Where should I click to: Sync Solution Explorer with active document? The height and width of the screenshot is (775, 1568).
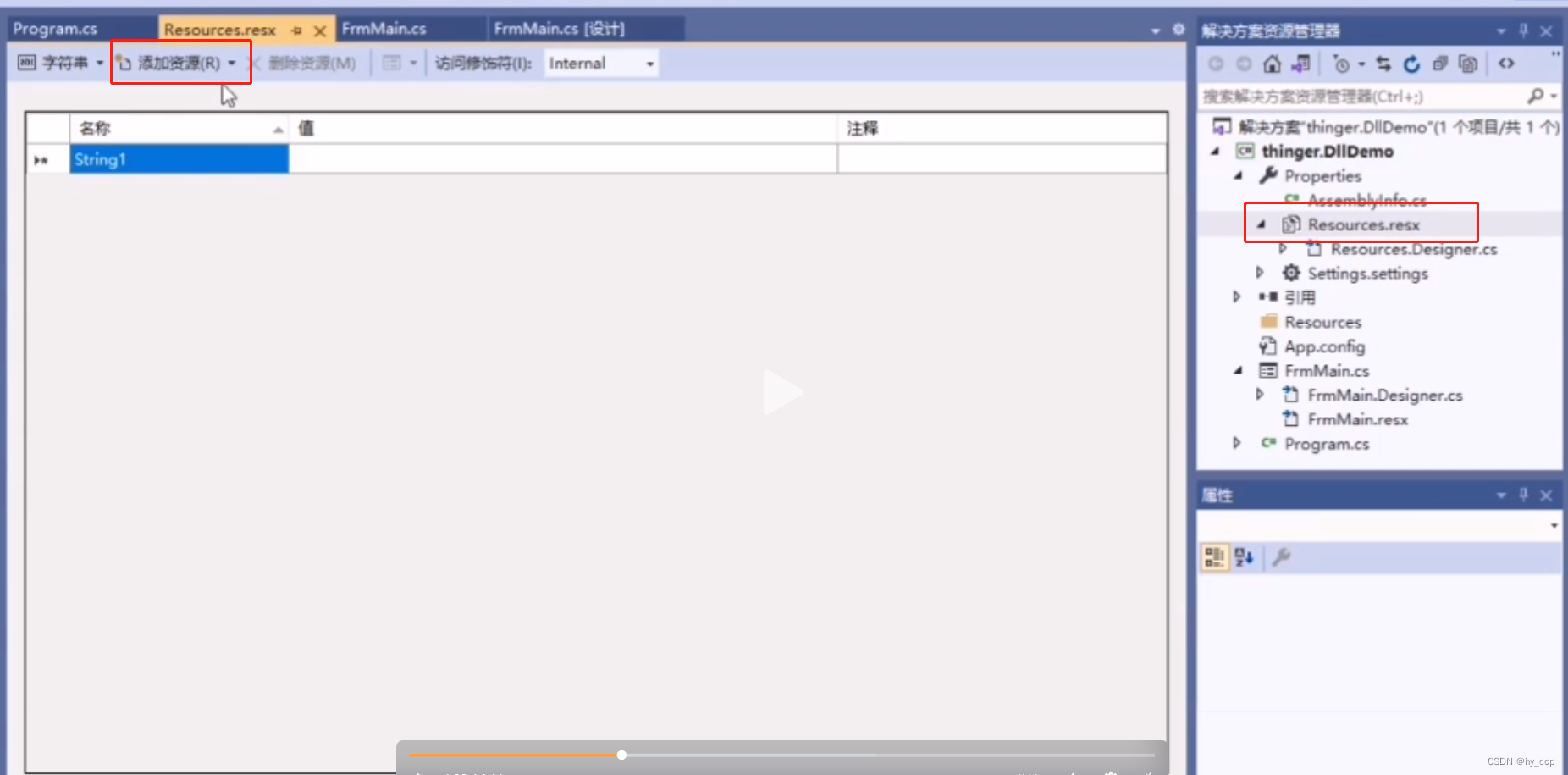(x=1383, y=65)
